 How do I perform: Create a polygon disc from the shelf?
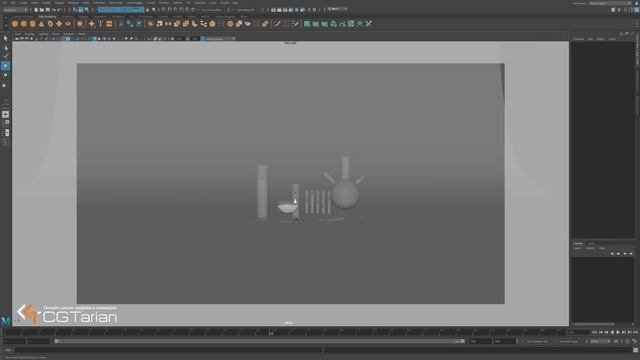tap(68, 24)
